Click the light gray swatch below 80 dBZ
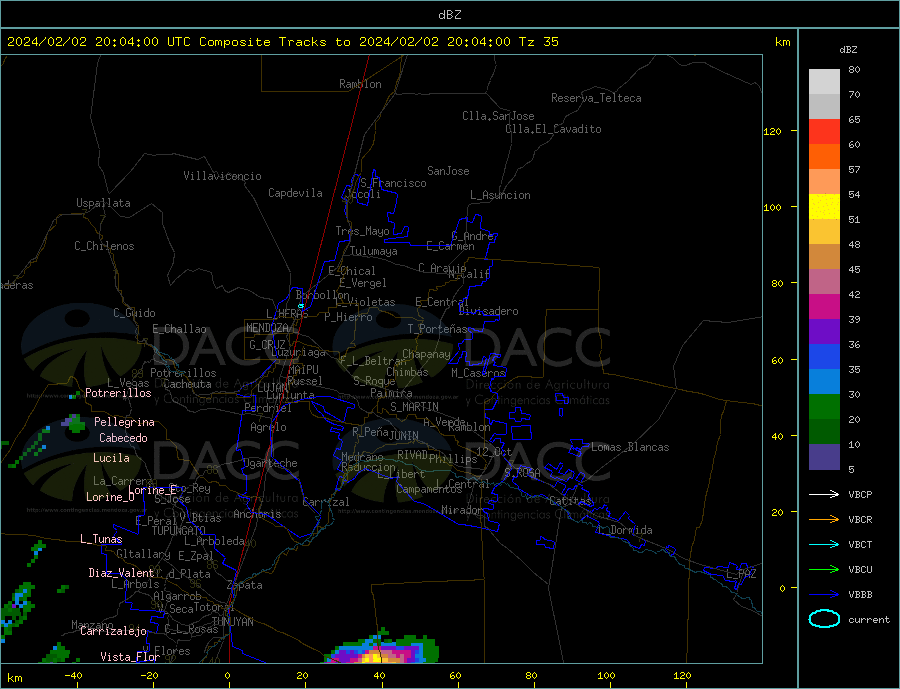 tap(824, 82)
